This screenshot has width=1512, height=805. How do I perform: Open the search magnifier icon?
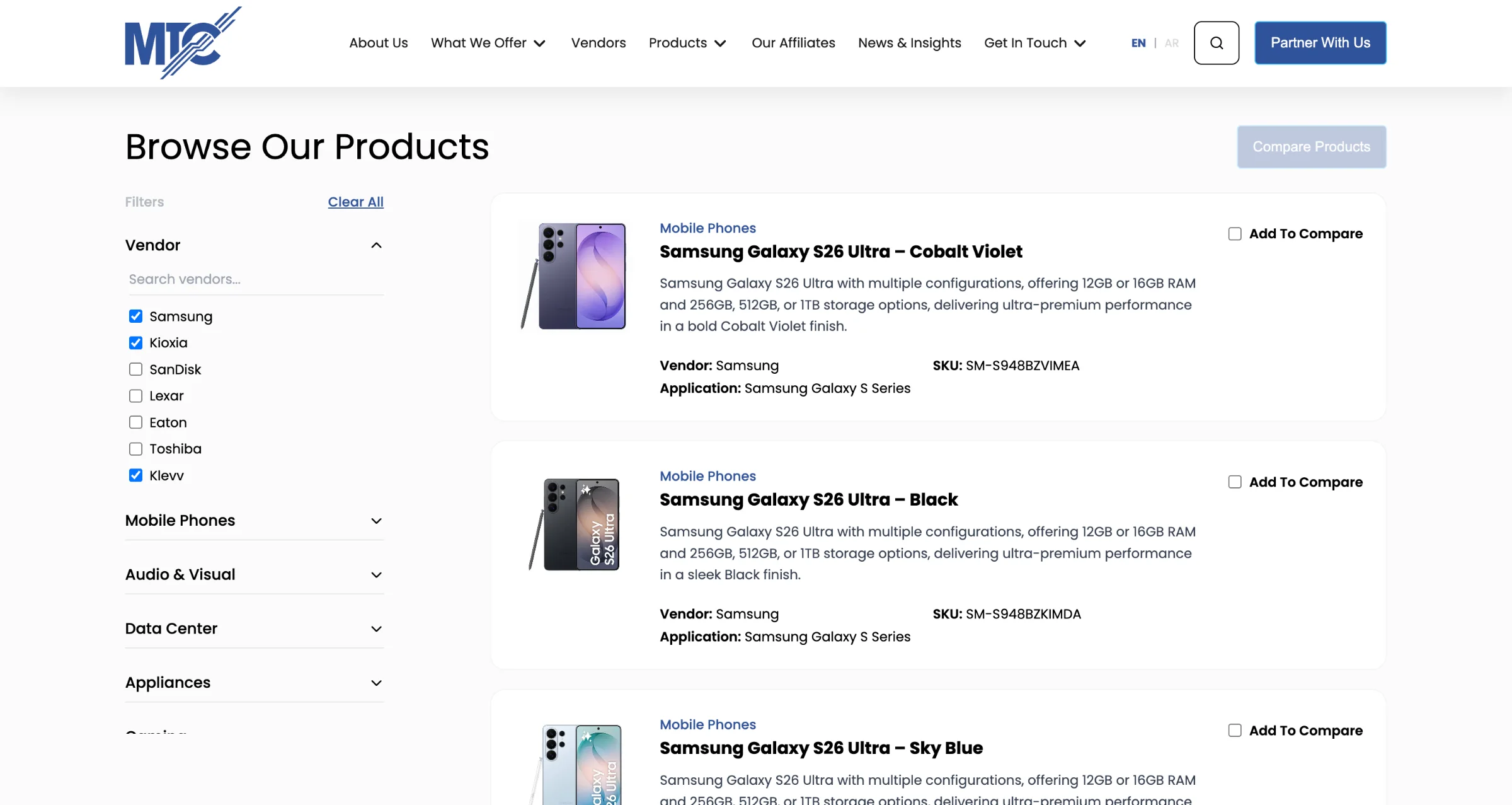coord(1217,43)
